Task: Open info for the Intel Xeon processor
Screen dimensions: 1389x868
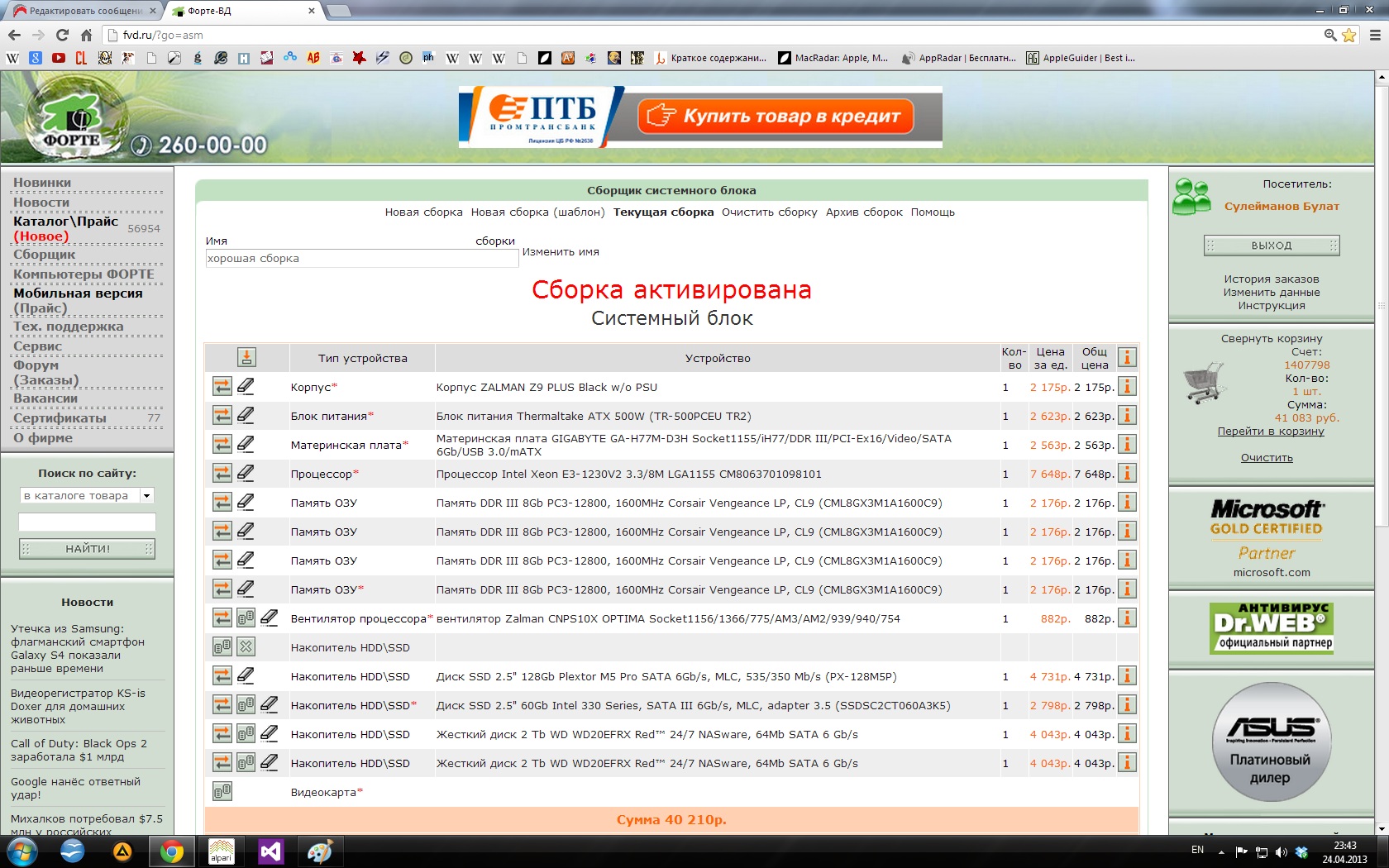Action: tap(1127, 473)
